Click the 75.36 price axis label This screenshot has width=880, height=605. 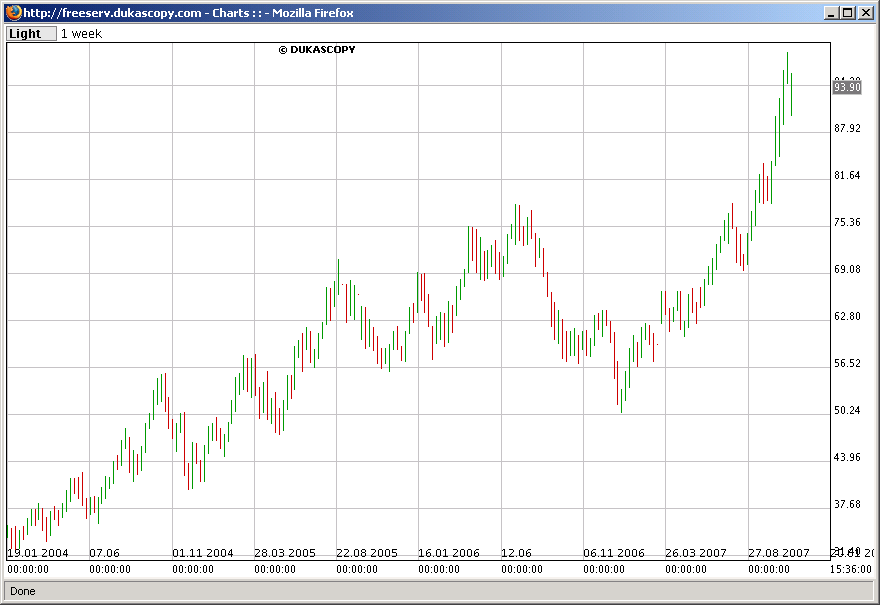click(847, 222)
